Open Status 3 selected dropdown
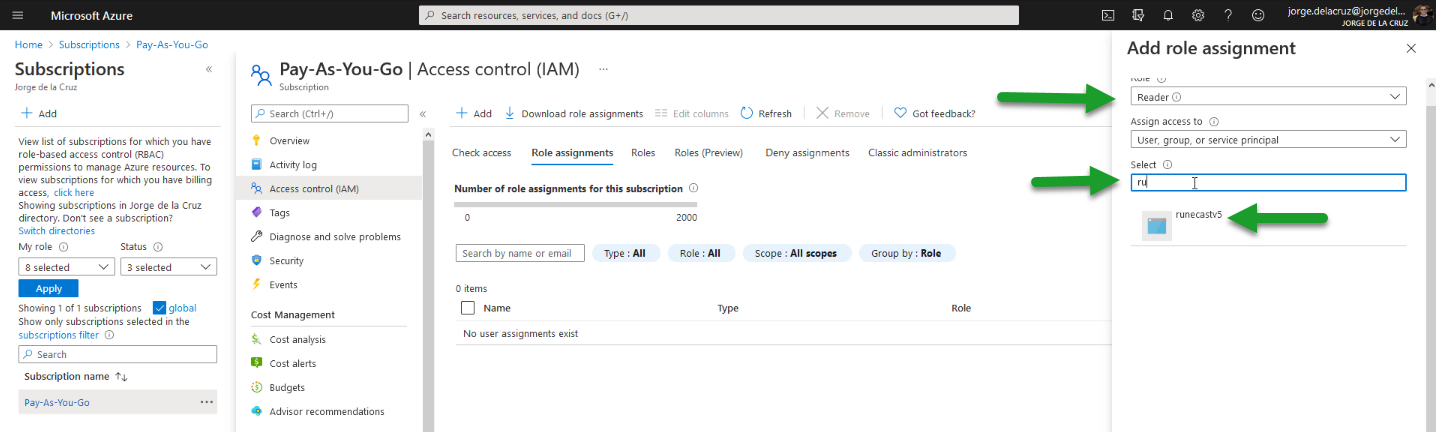Screen dimensions: 1436x432 (168, 267)
